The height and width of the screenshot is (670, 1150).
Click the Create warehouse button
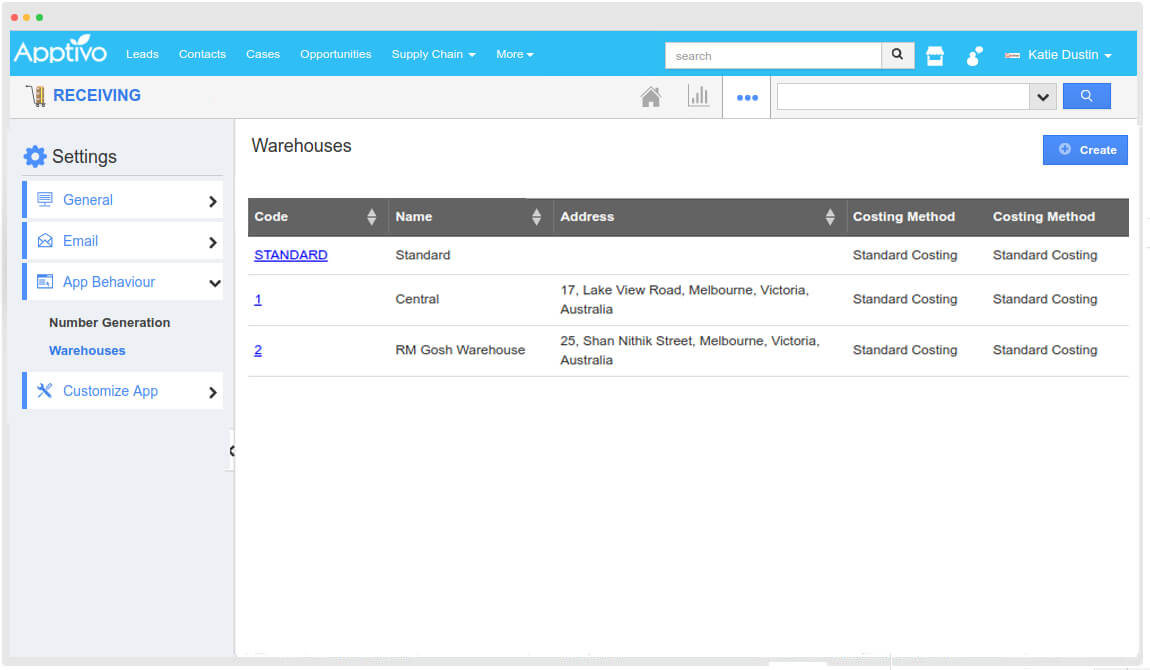pos(1085,150)
